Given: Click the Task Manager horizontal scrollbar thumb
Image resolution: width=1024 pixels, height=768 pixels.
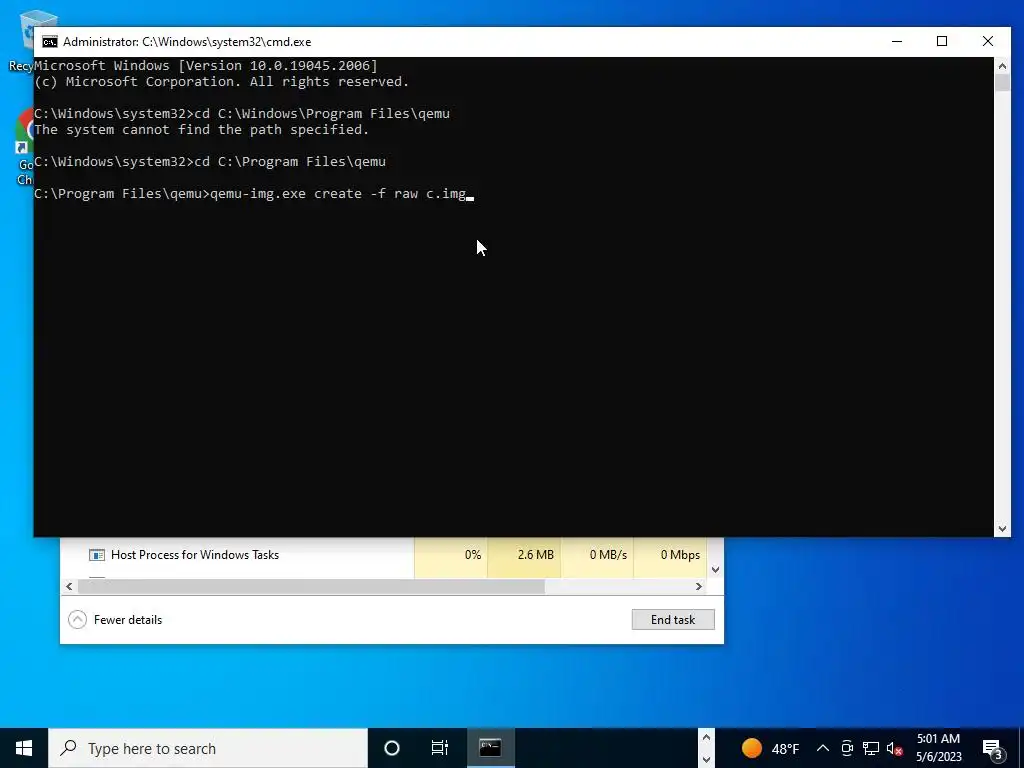Looking at the screenshot, I should click(x=311, y=586).
